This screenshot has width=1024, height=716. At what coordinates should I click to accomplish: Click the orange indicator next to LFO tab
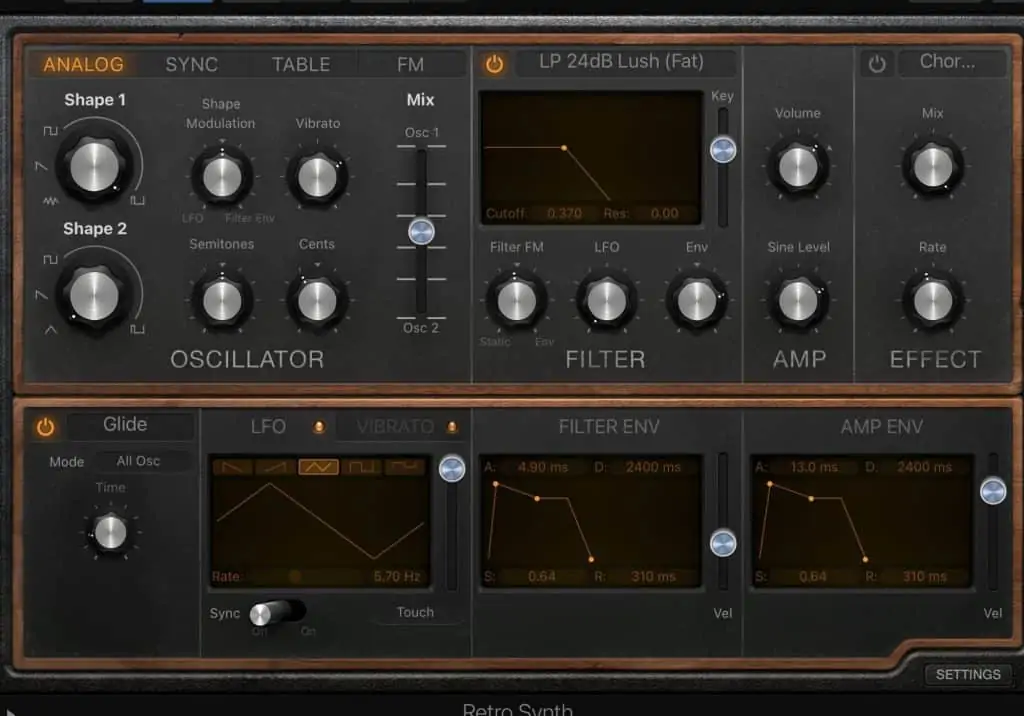pyautogui.click(x=319, y=427)
